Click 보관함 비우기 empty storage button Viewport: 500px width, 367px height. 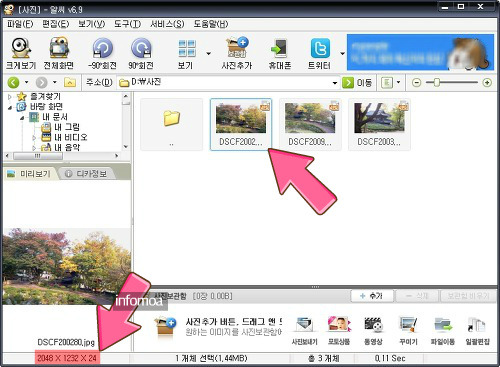(x=467, y=296)
